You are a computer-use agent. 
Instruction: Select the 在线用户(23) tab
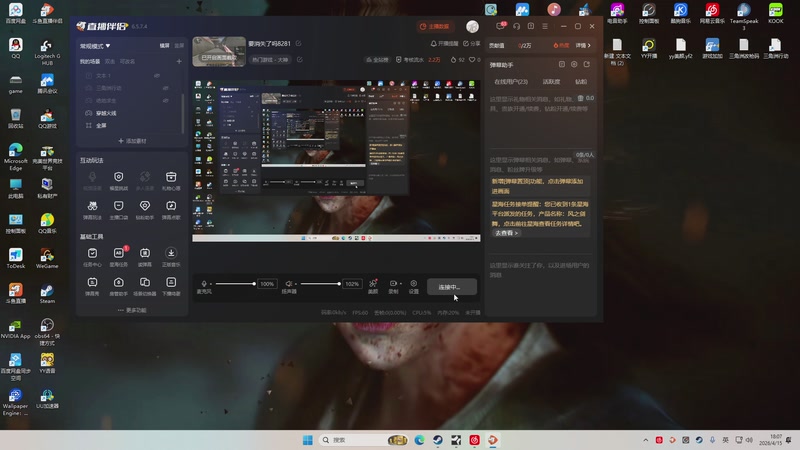pyautogui.click(x=511, y=81)
